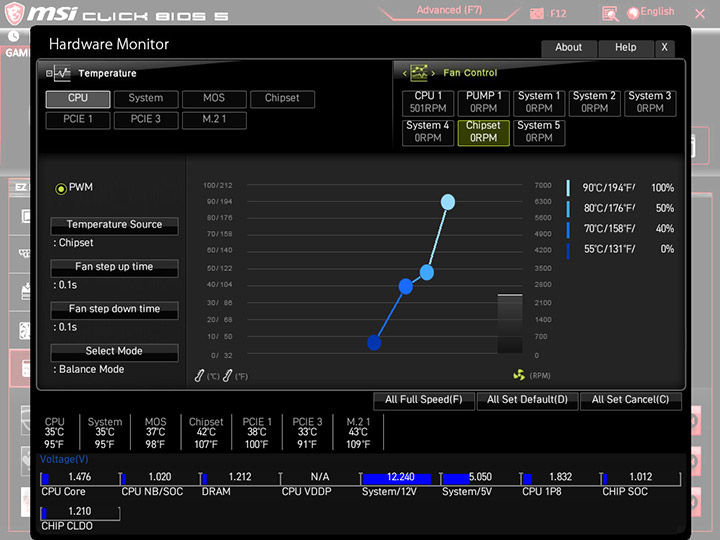The width and height of the screenshot is (720, 540).
Task: Select the System 5 fan
Action: tap(539, 132)
